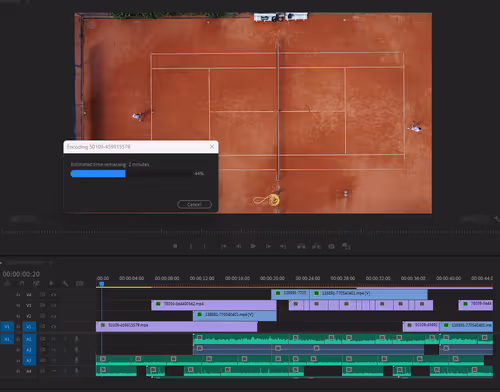Toggle sync lock on V2 track
The height and width of the screenshot is (392, 500).
click(x=42, y=316)
